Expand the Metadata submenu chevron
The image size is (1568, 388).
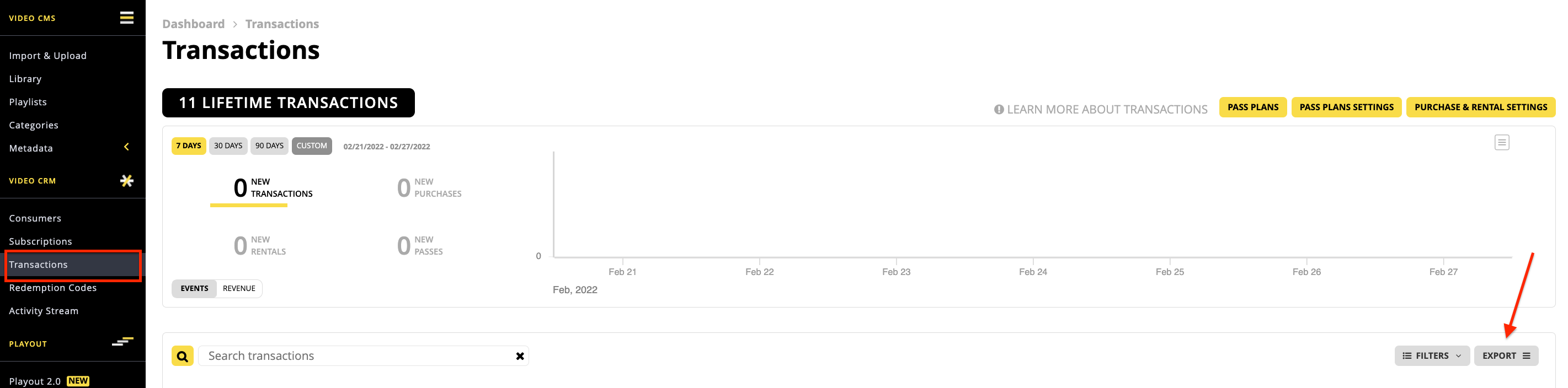pyautogui.click(x=126, y=147)
